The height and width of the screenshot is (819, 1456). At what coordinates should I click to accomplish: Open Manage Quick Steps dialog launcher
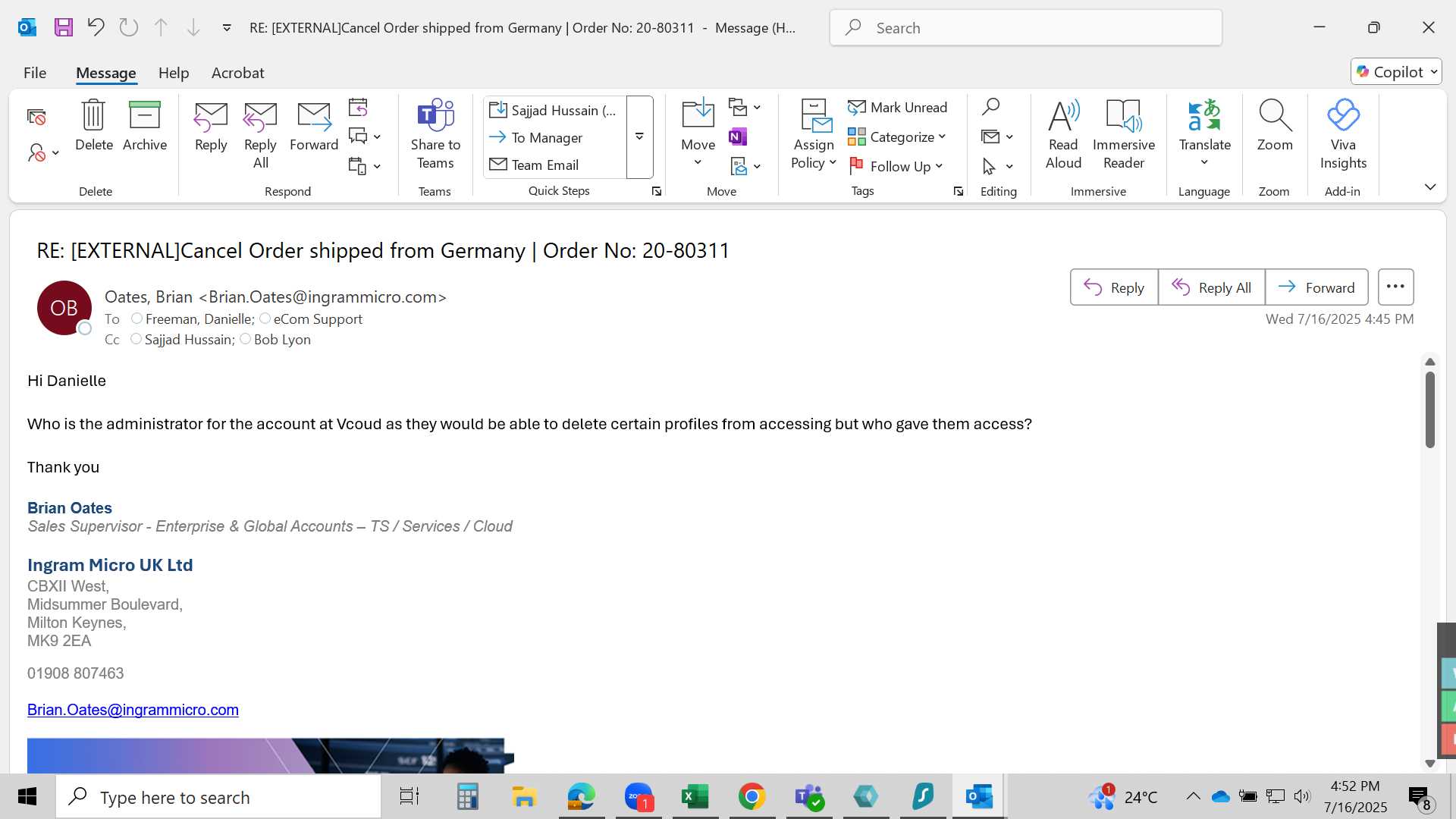[657, 192]
